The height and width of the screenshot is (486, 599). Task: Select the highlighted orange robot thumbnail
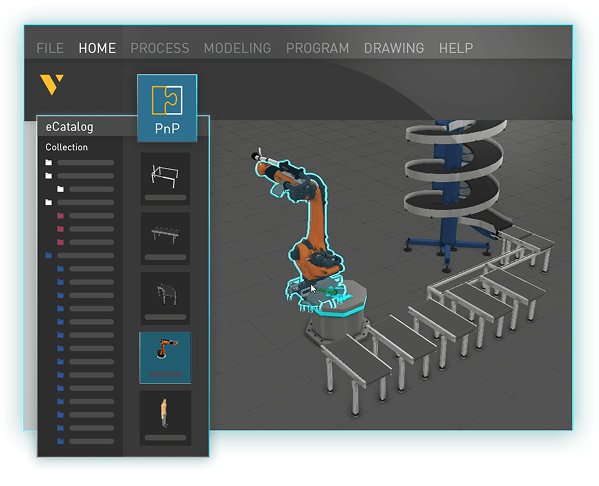tap(165, 358)
